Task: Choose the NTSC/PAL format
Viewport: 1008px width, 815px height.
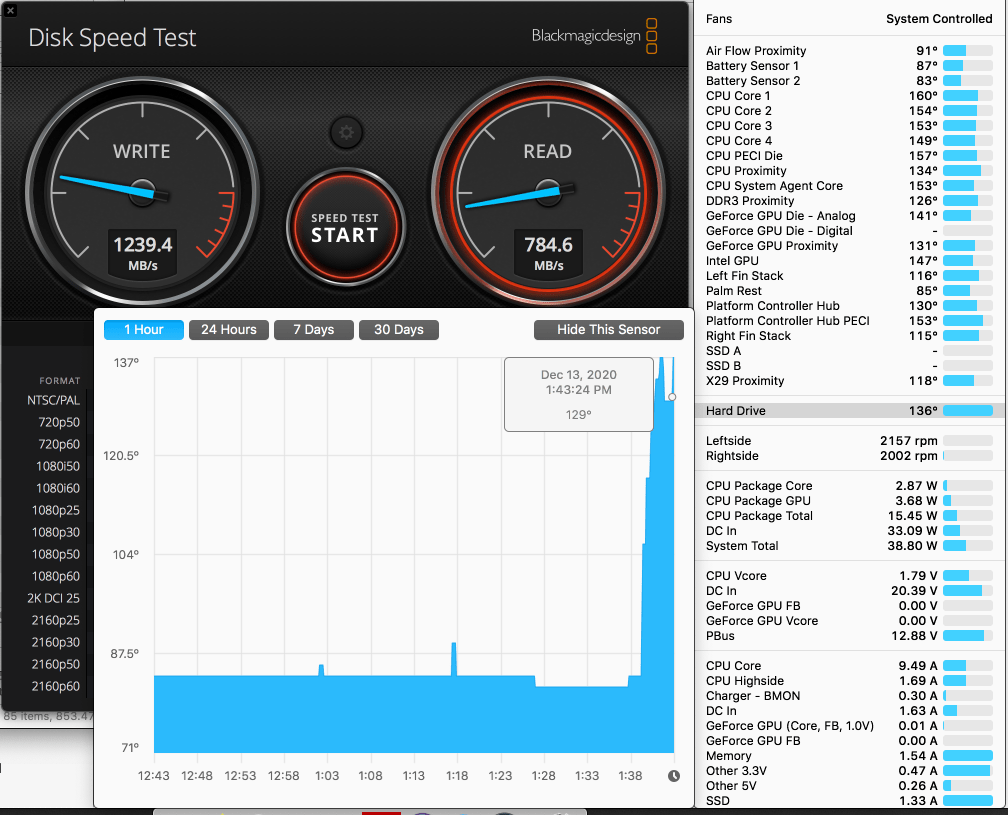Action: (52, 399)
